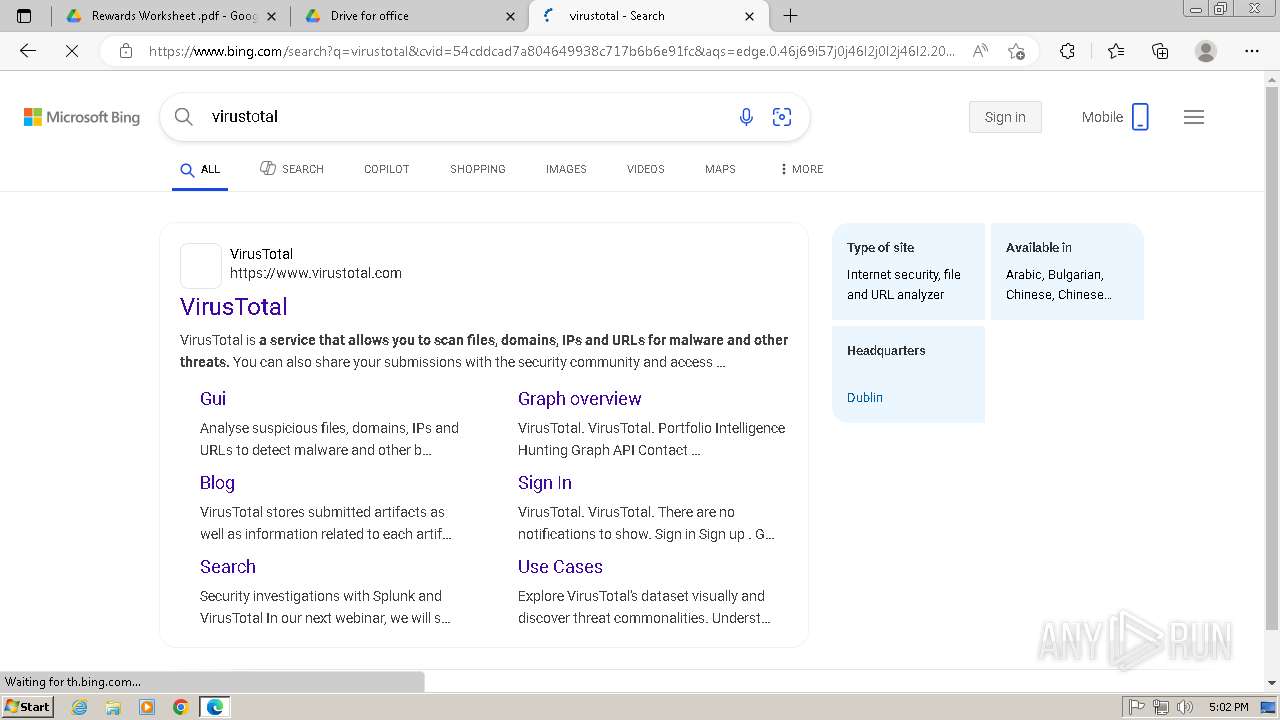Image resolution: width=1280 pixels, height=720 pixels.
Task: Open browser Extensions icon
Action: coord(1067,51)
